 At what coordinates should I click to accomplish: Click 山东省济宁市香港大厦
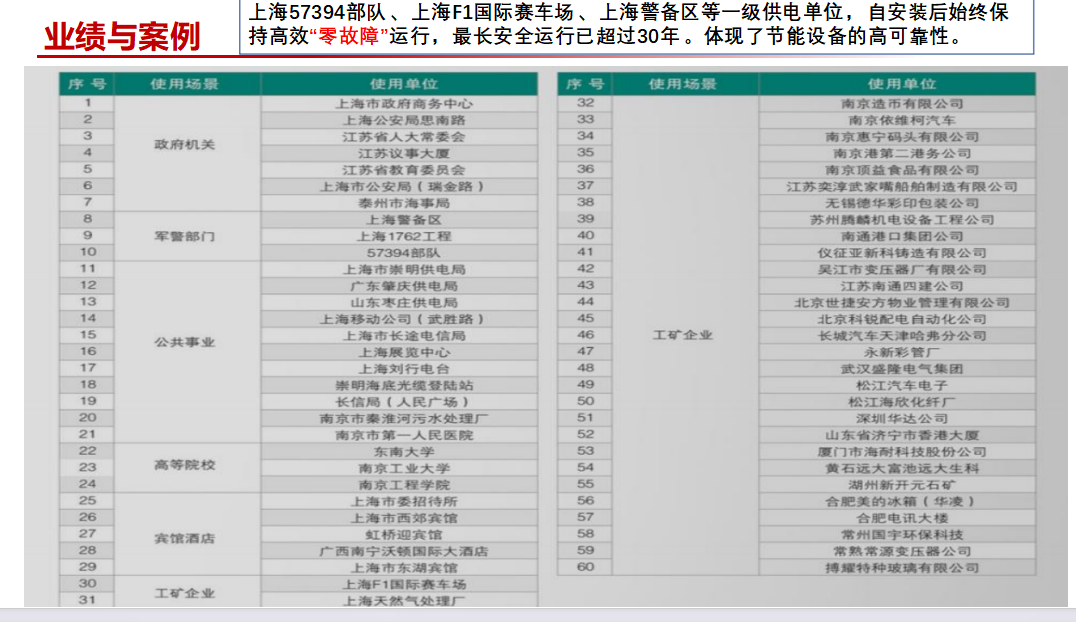click(x=902, y=435)
